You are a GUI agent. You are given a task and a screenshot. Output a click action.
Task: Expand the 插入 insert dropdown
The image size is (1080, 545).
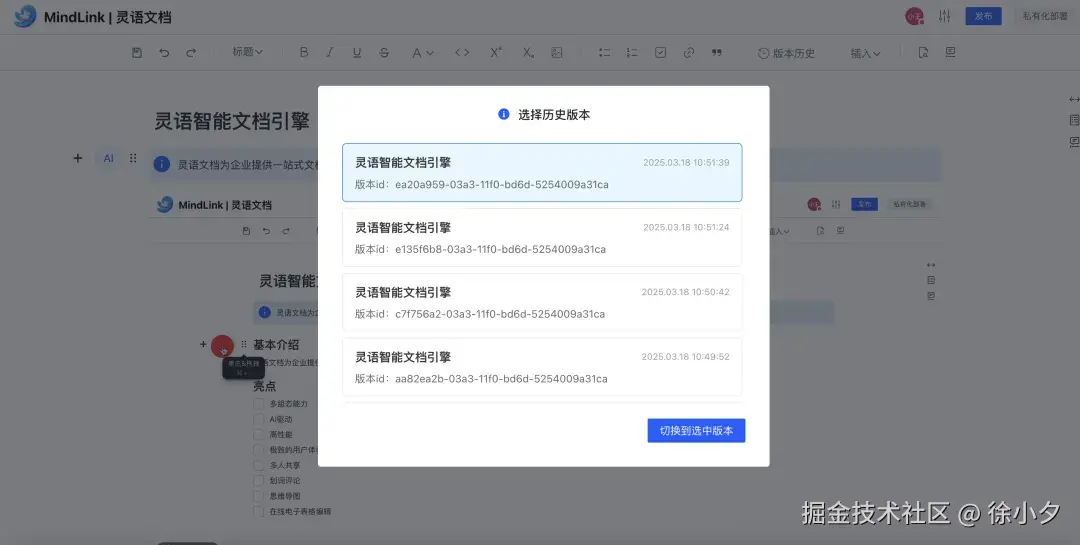coord(865,53)
